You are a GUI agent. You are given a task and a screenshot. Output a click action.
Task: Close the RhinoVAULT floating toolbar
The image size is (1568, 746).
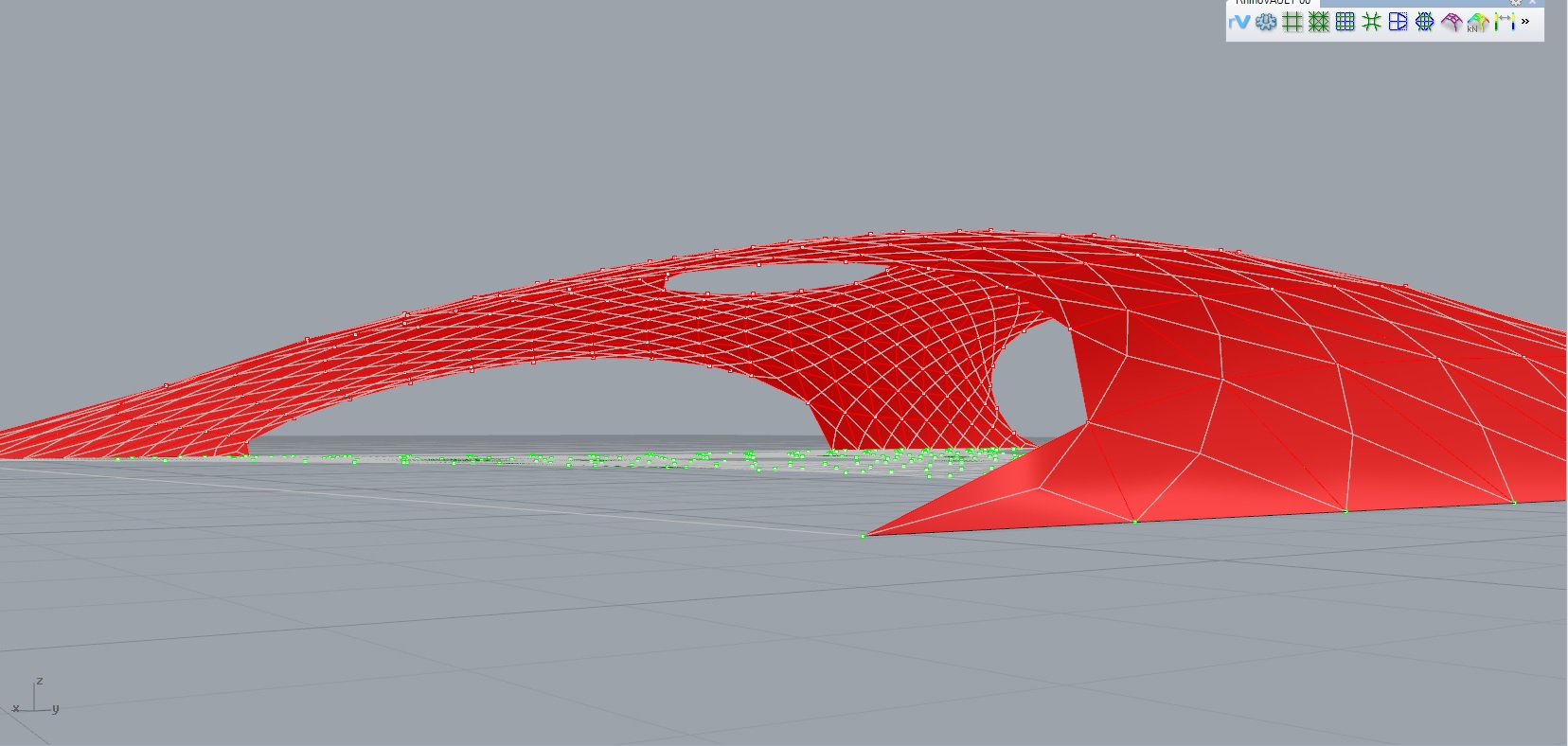pyautogui.click(x=1533, y=2)
